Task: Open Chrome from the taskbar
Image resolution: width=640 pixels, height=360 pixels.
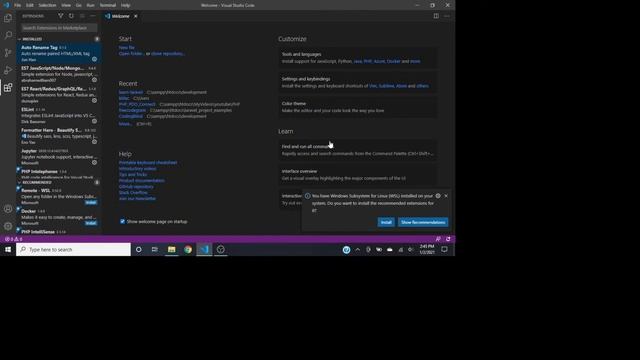Action: click(x=188, y=249)
